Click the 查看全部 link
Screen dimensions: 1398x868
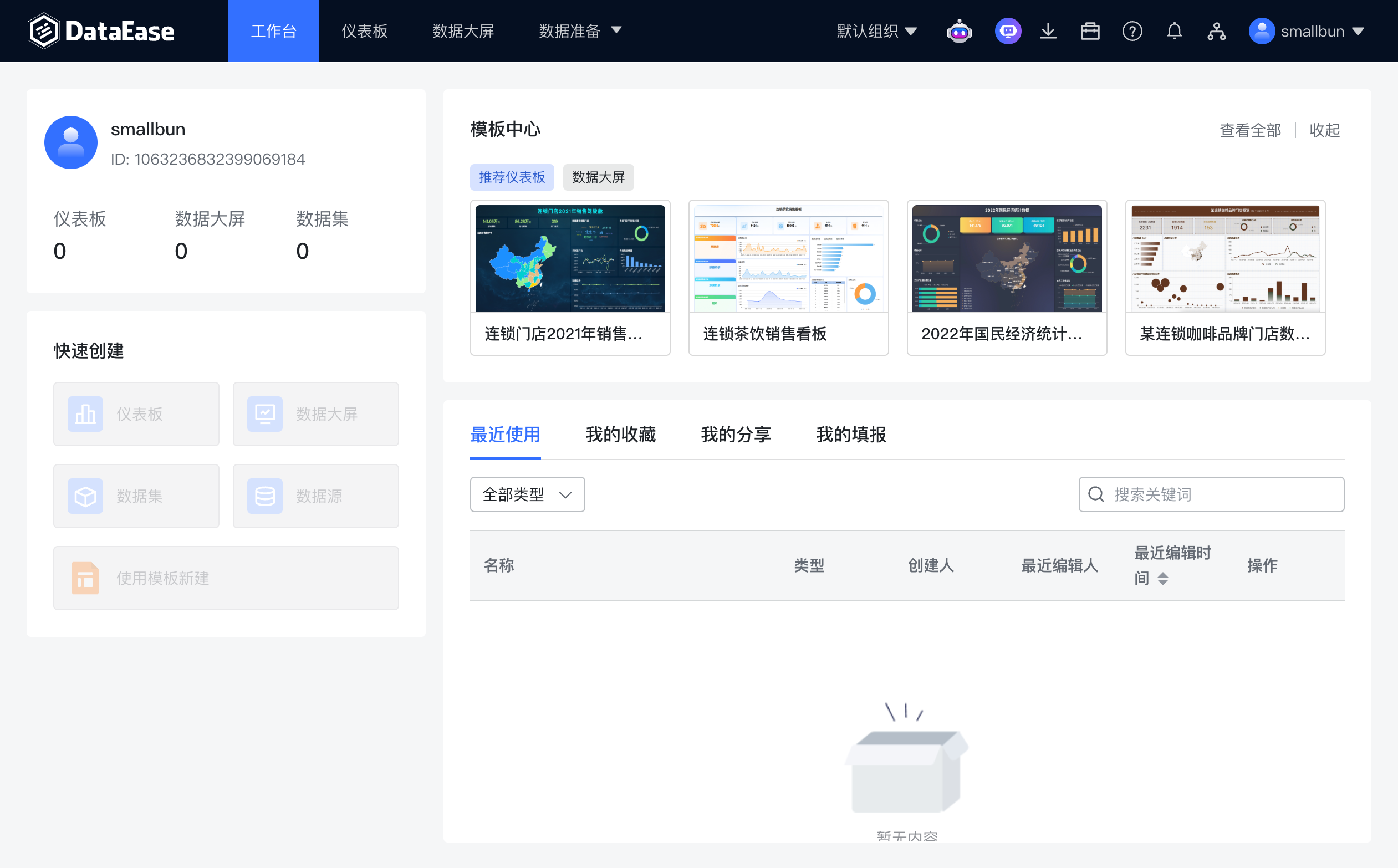click(1250, 131)
